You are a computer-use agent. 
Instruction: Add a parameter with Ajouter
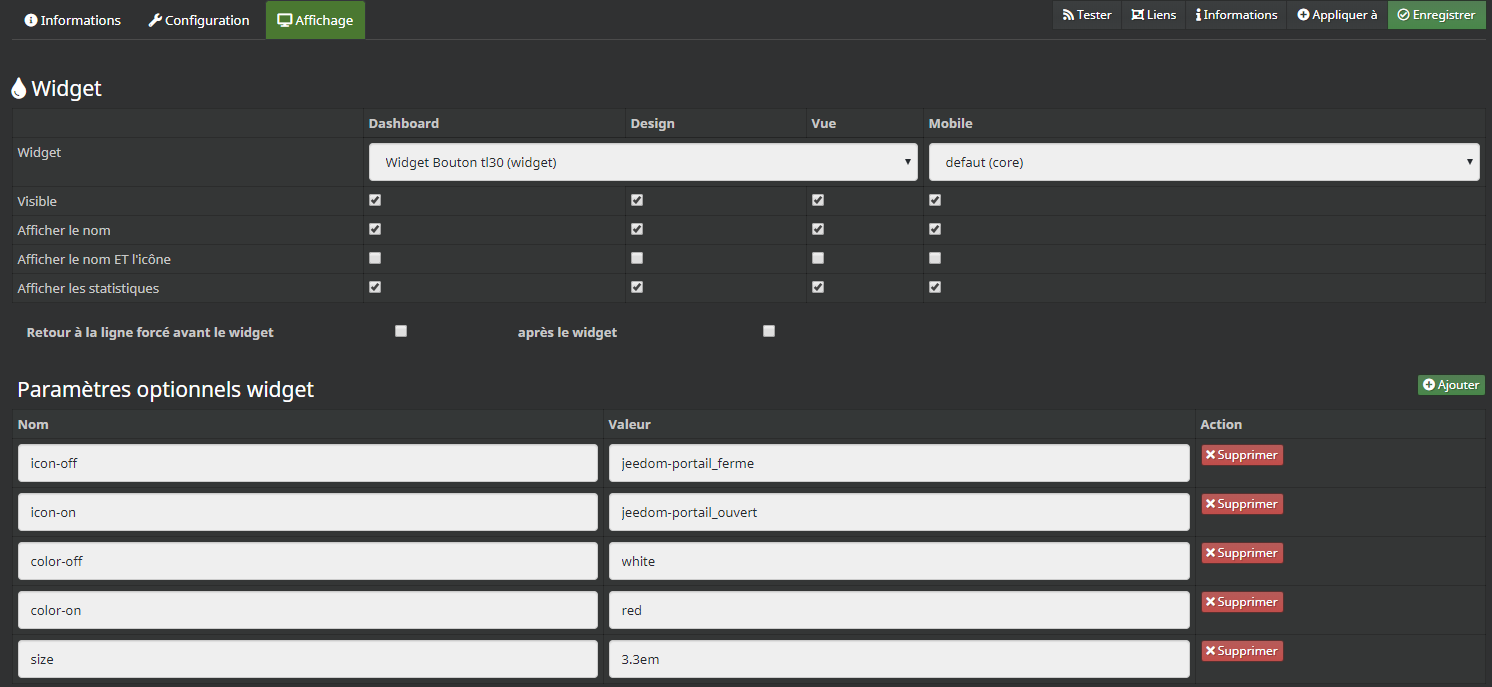(1451, 385)
